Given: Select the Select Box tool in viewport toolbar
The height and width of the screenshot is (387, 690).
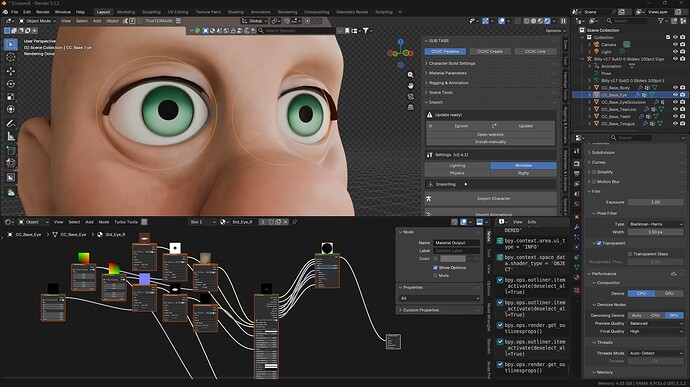Looking at the screenshot, I should [x=11, y=44].
